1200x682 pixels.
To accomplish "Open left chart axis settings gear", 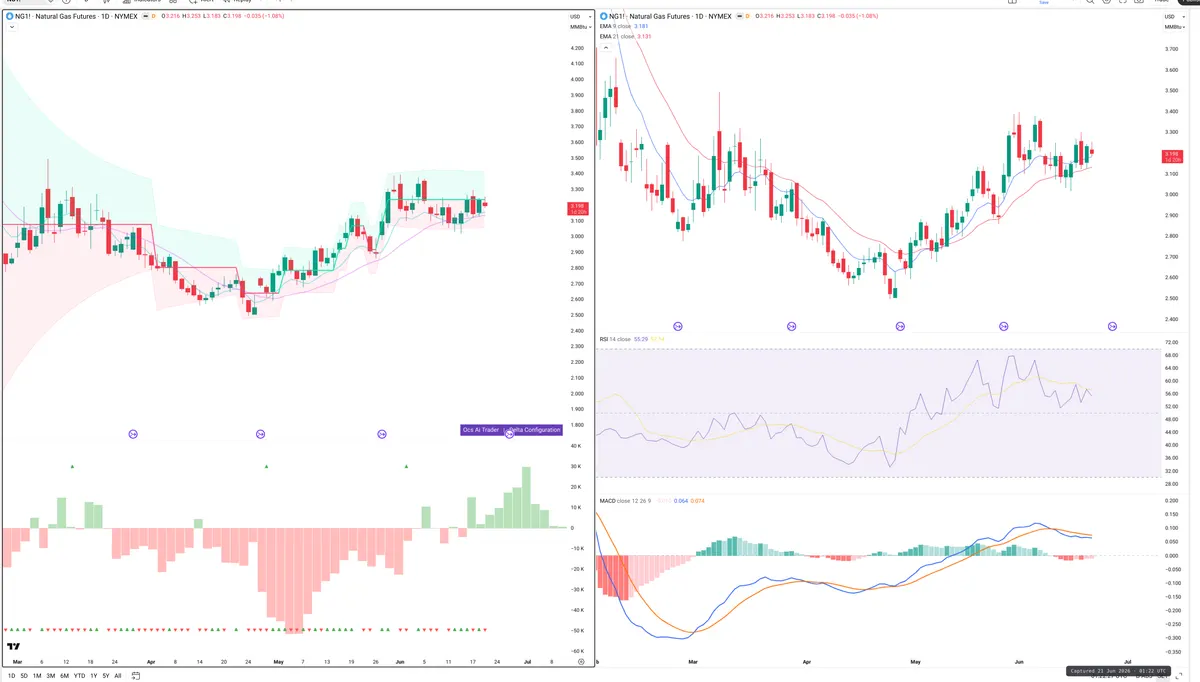I will (581, 662).
